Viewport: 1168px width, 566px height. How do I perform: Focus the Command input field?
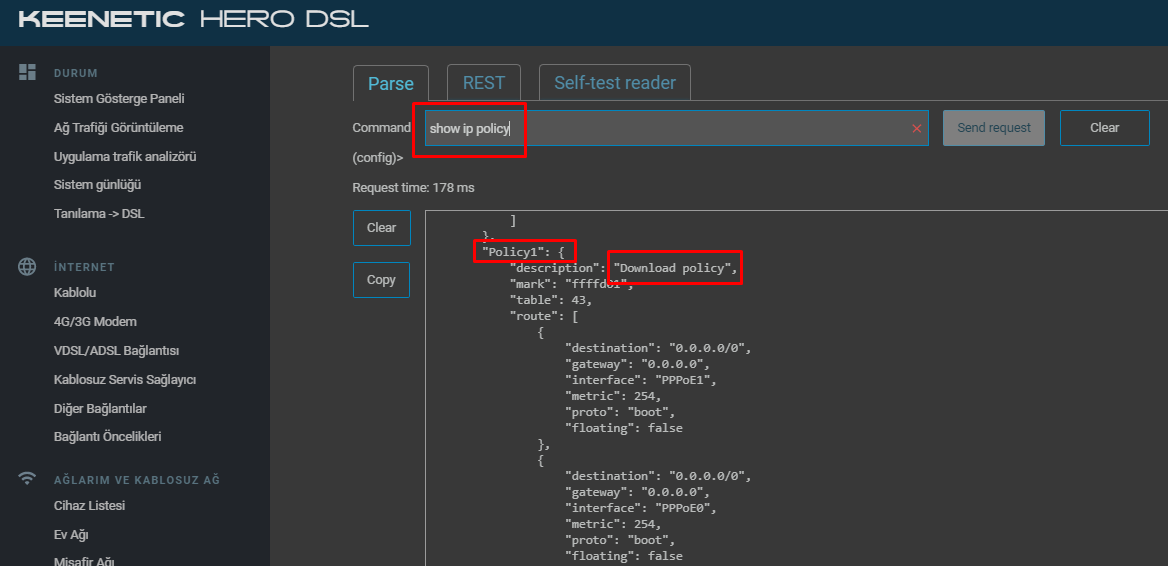(x=676, y=128)
